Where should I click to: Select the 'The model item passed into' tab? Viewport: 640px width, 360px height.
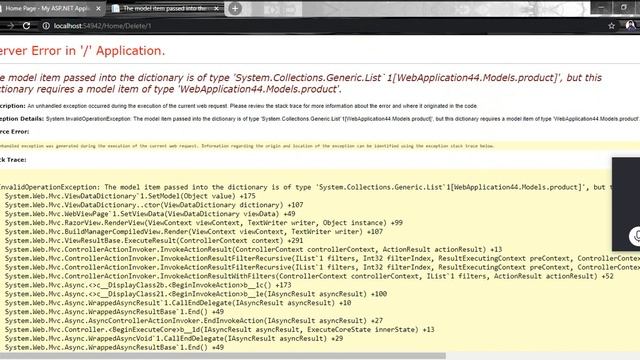pyautogui.click(x=165, y=9)
